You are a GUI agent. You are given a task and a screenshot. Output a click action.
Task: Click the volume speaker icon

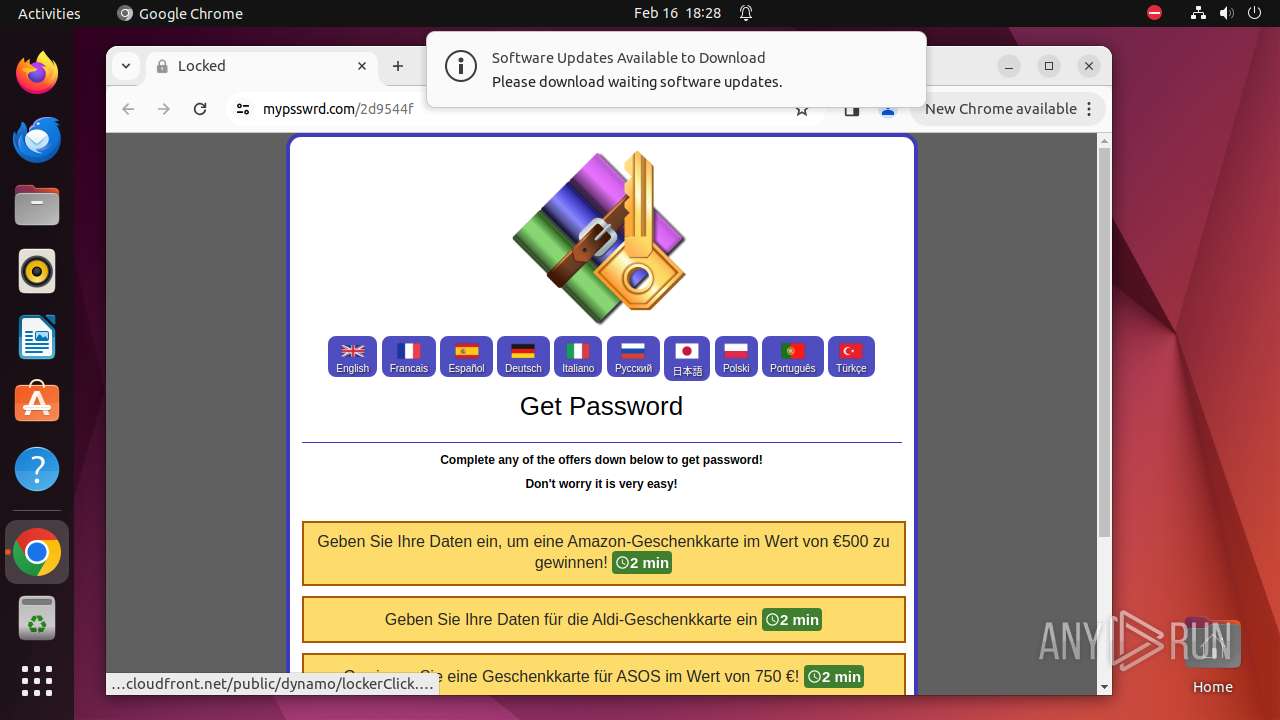(x=1226, y=13)
